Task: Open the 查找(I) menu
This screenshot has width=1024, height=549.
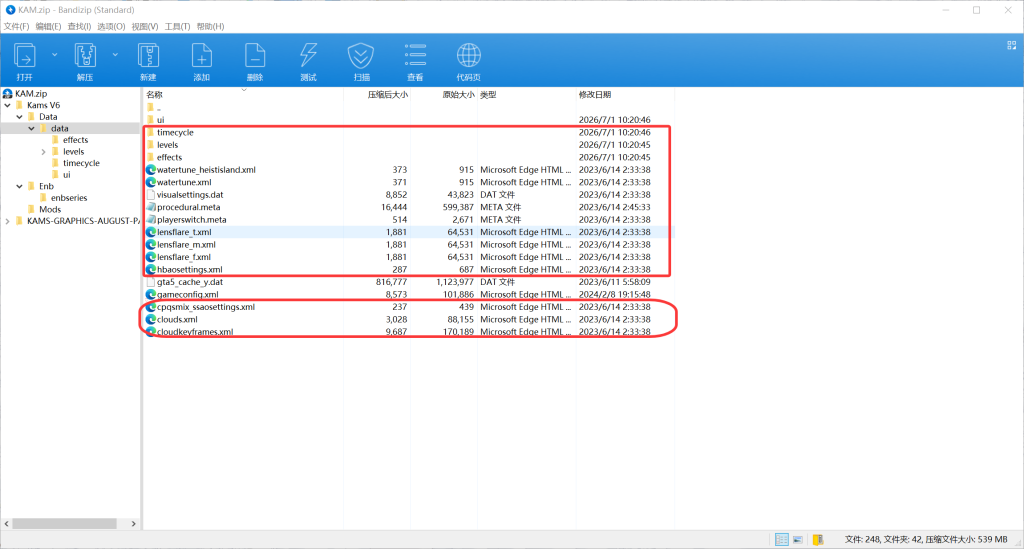Action: click(x=79, y=26)
